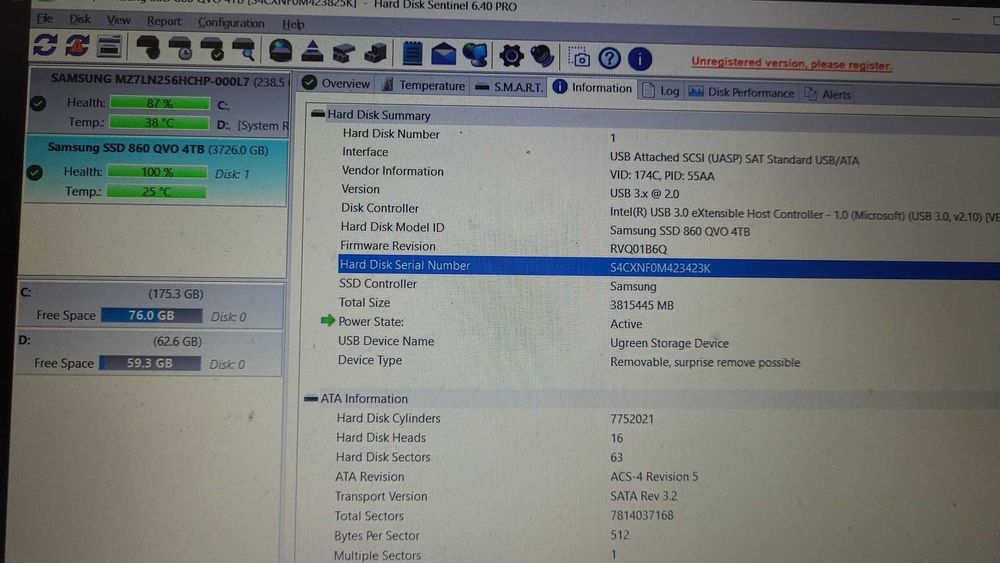
Task: Click the disk icon with clock
Action: click(181, 49)
